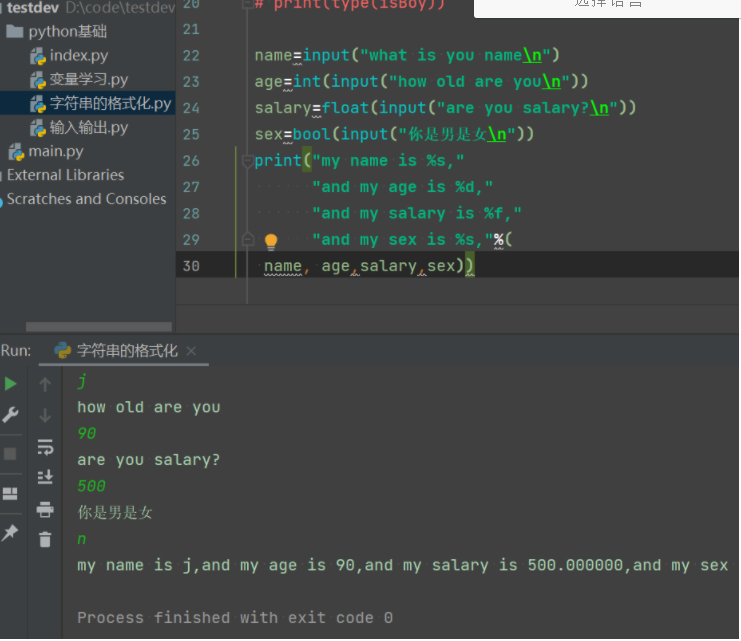Click 'sex=bool' code on line 25
Image resolution: width=741 pixels, height=641 pixels.
click(293, 135)
